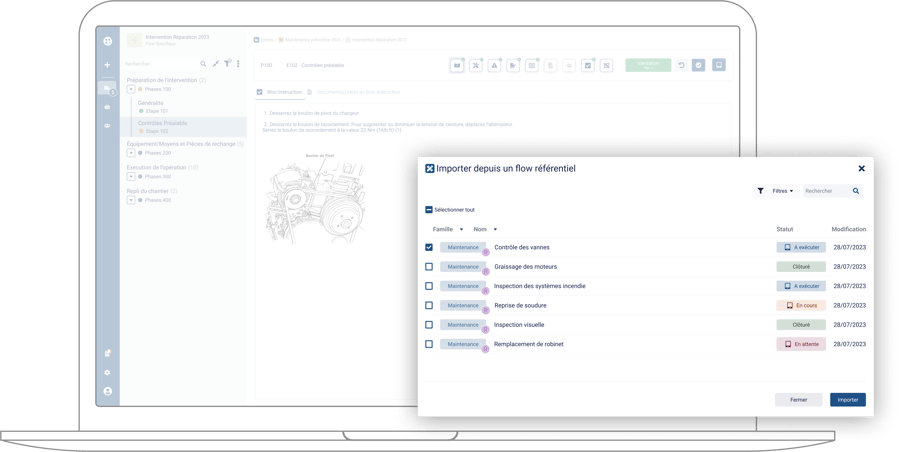The height and width of the screenshot is (452, 900).
Task: Click the checkmark box icon in the toolbar
Action: tap(588, 65)
